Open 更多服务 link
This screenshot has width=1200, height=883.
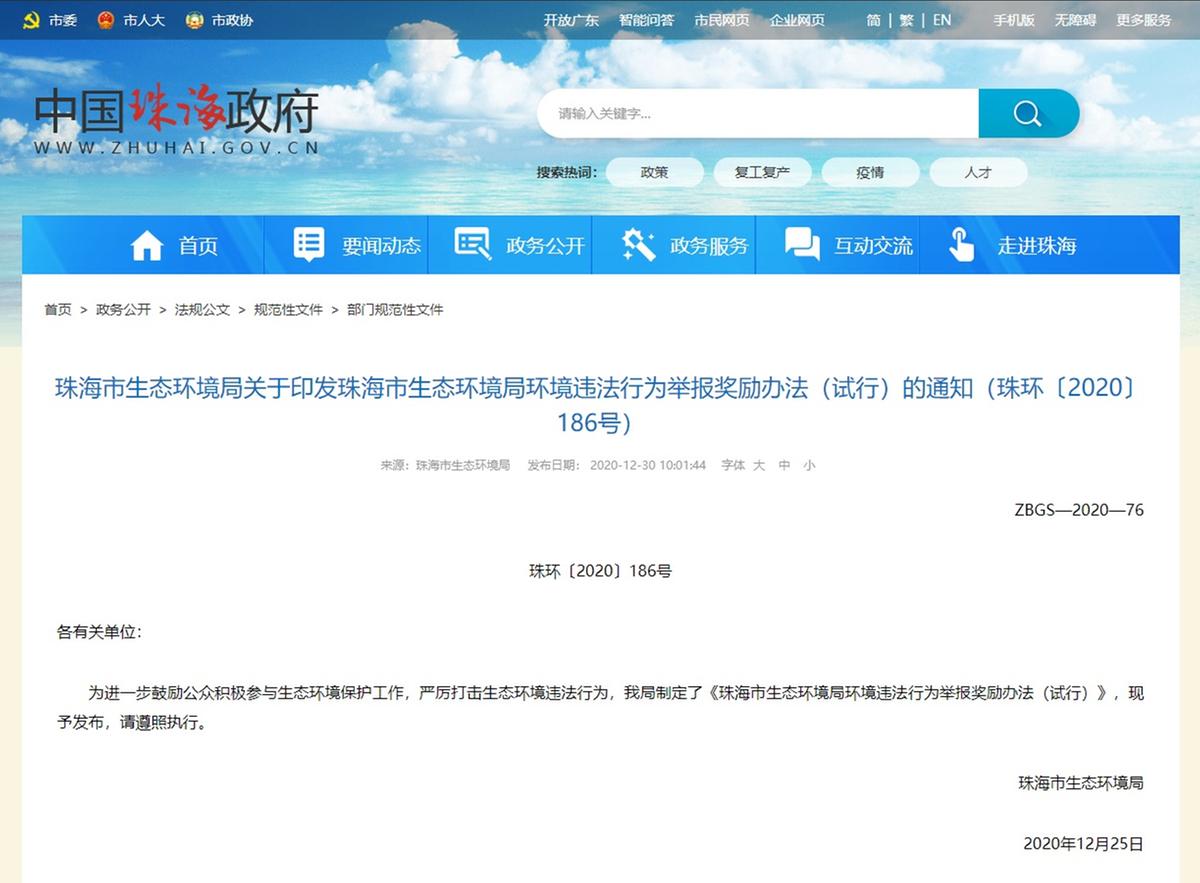click(x=1144, y=20)
